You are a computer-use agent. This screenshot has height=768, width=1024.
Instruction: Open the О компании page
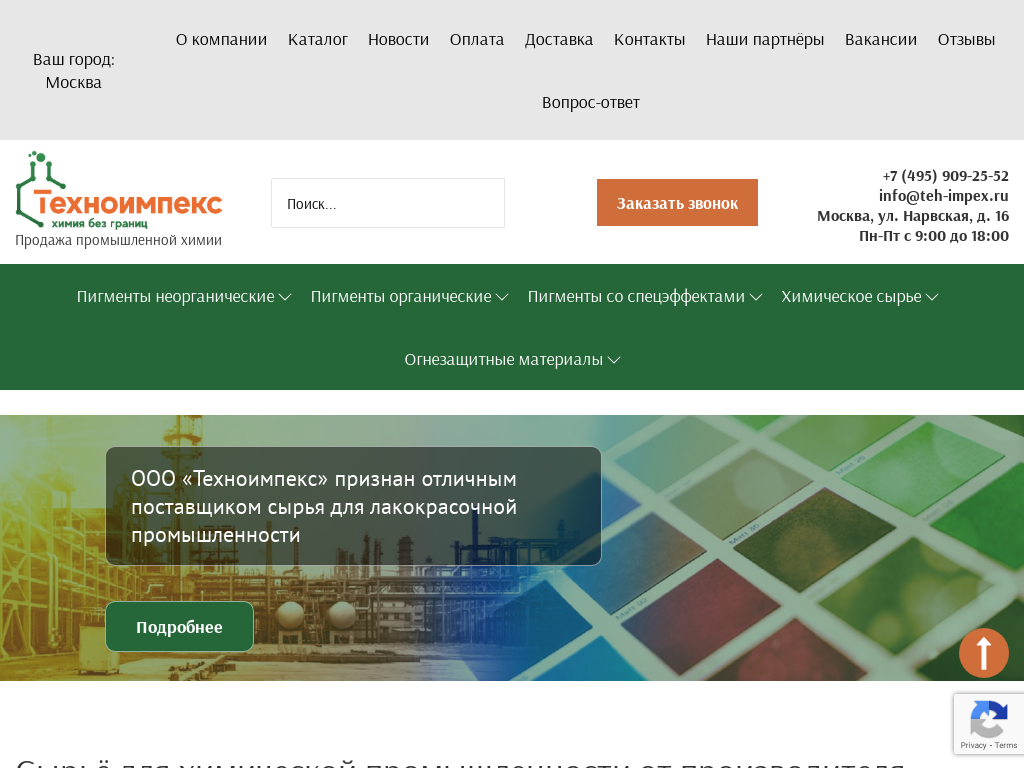click(x=221, y=40)
